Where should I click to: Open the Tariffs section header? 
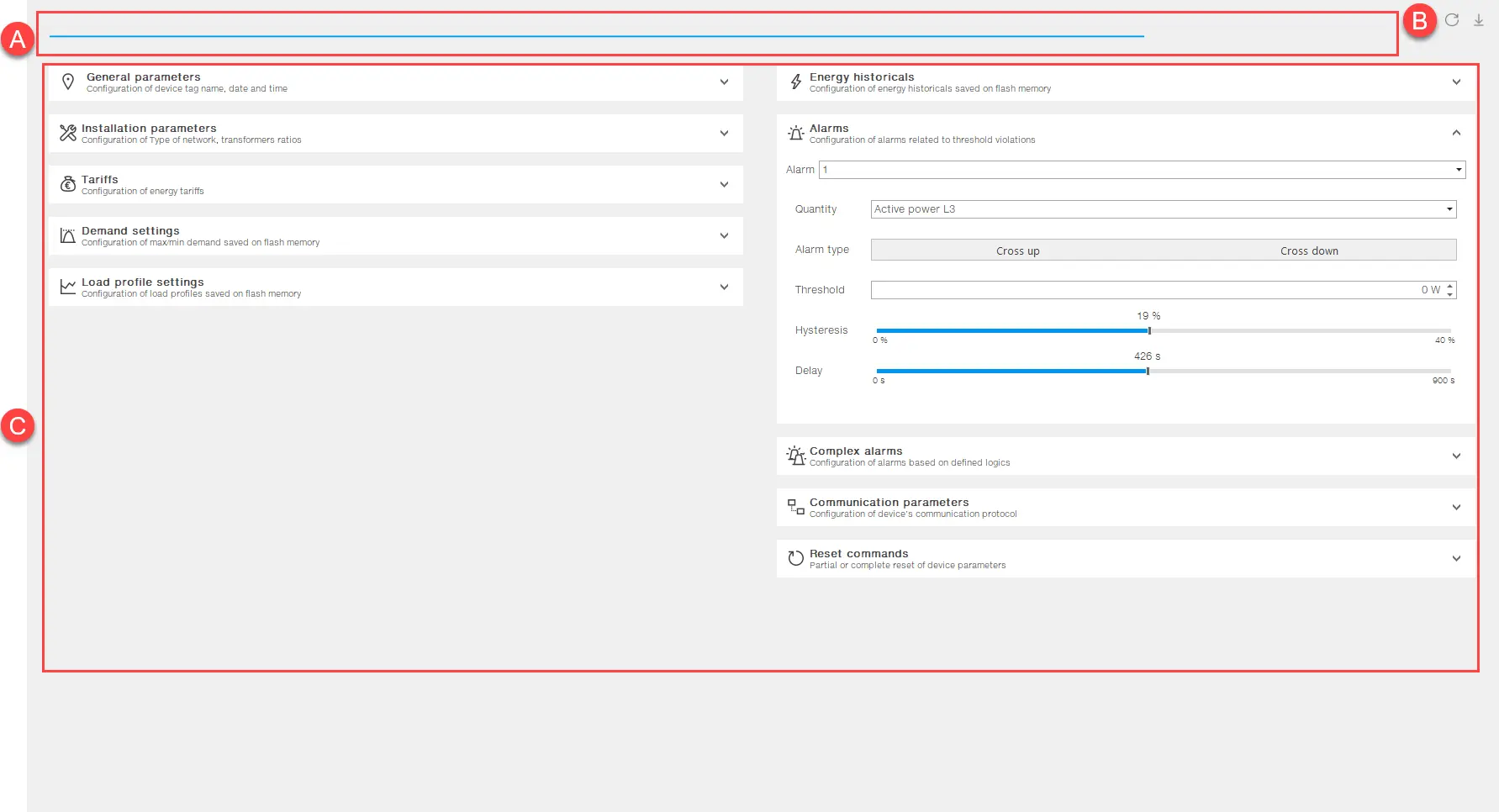coord(395,185)
